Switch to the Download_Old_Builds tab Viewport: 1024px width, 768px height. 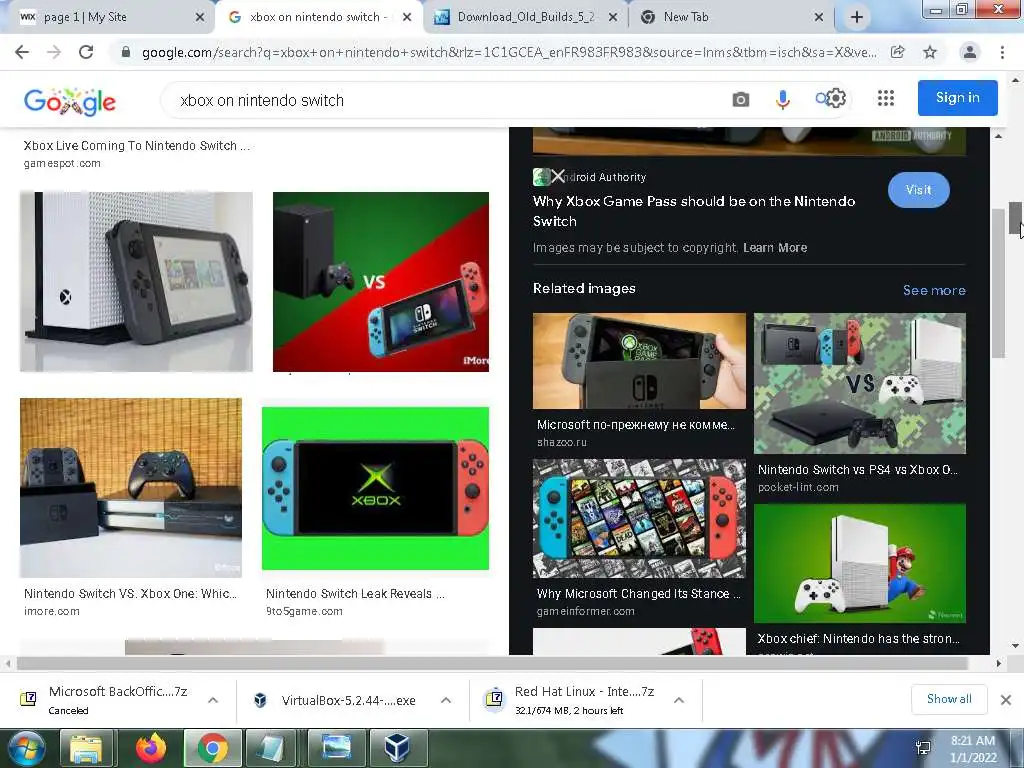click(526, 18)
